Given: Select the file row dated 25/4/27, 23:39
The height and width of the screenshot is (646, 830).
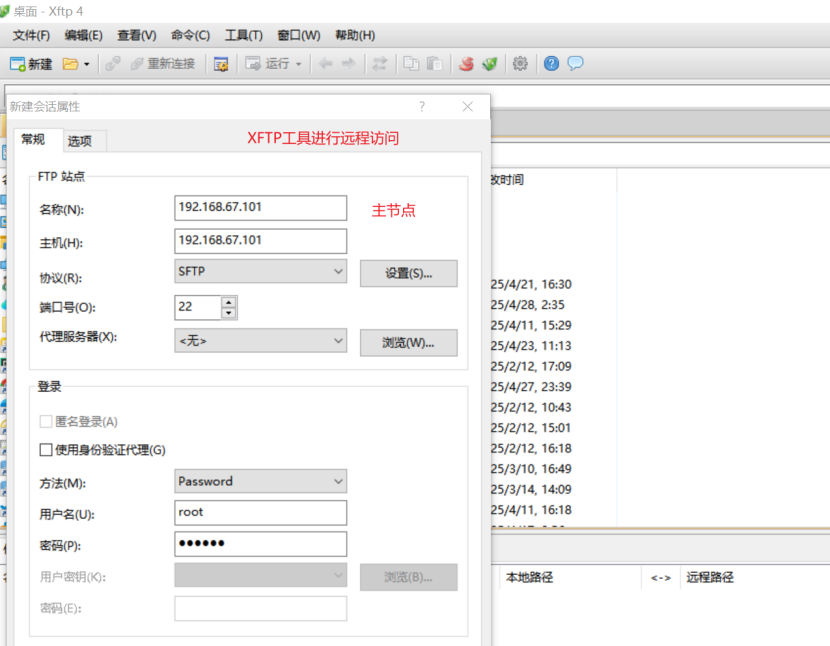Looking at the screenshot, I should (x=531, y=387).
